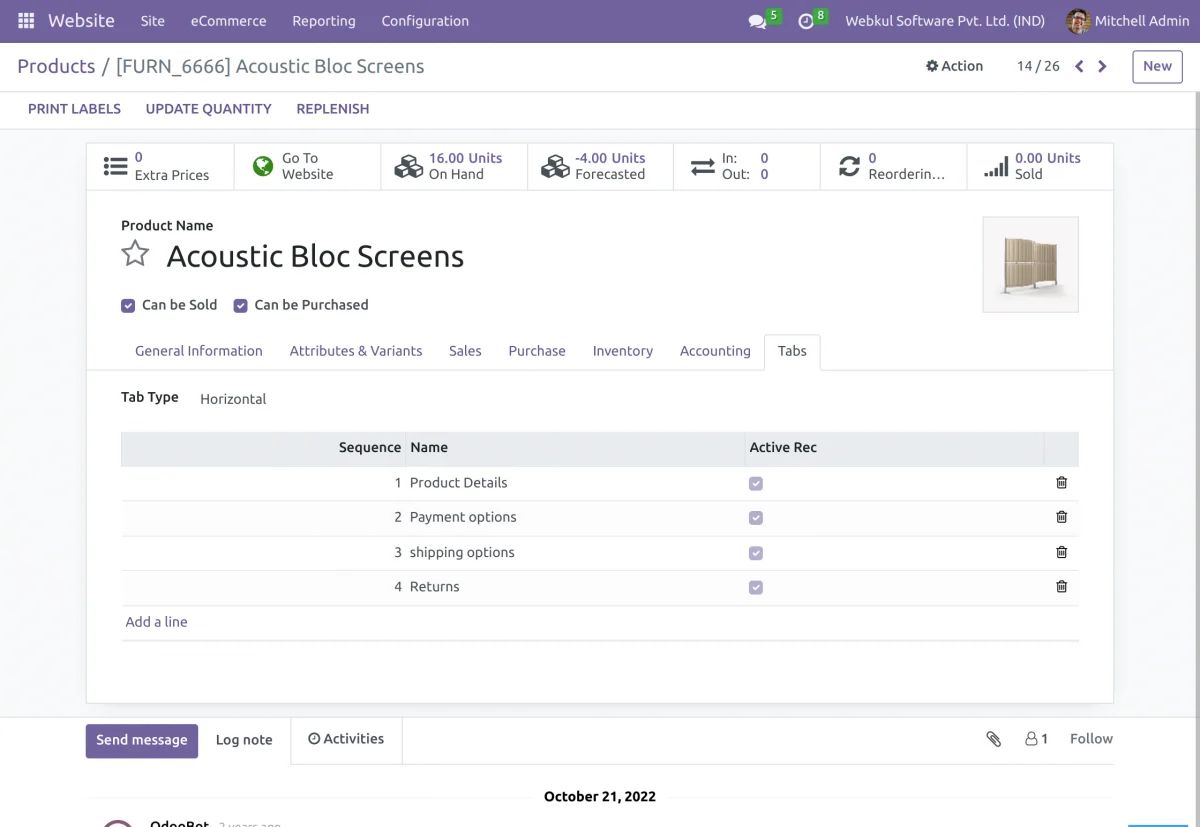This screenshot has width=1200, height=827.
Task: Open the conversations chat bubble icon
Action: [757, 21]
